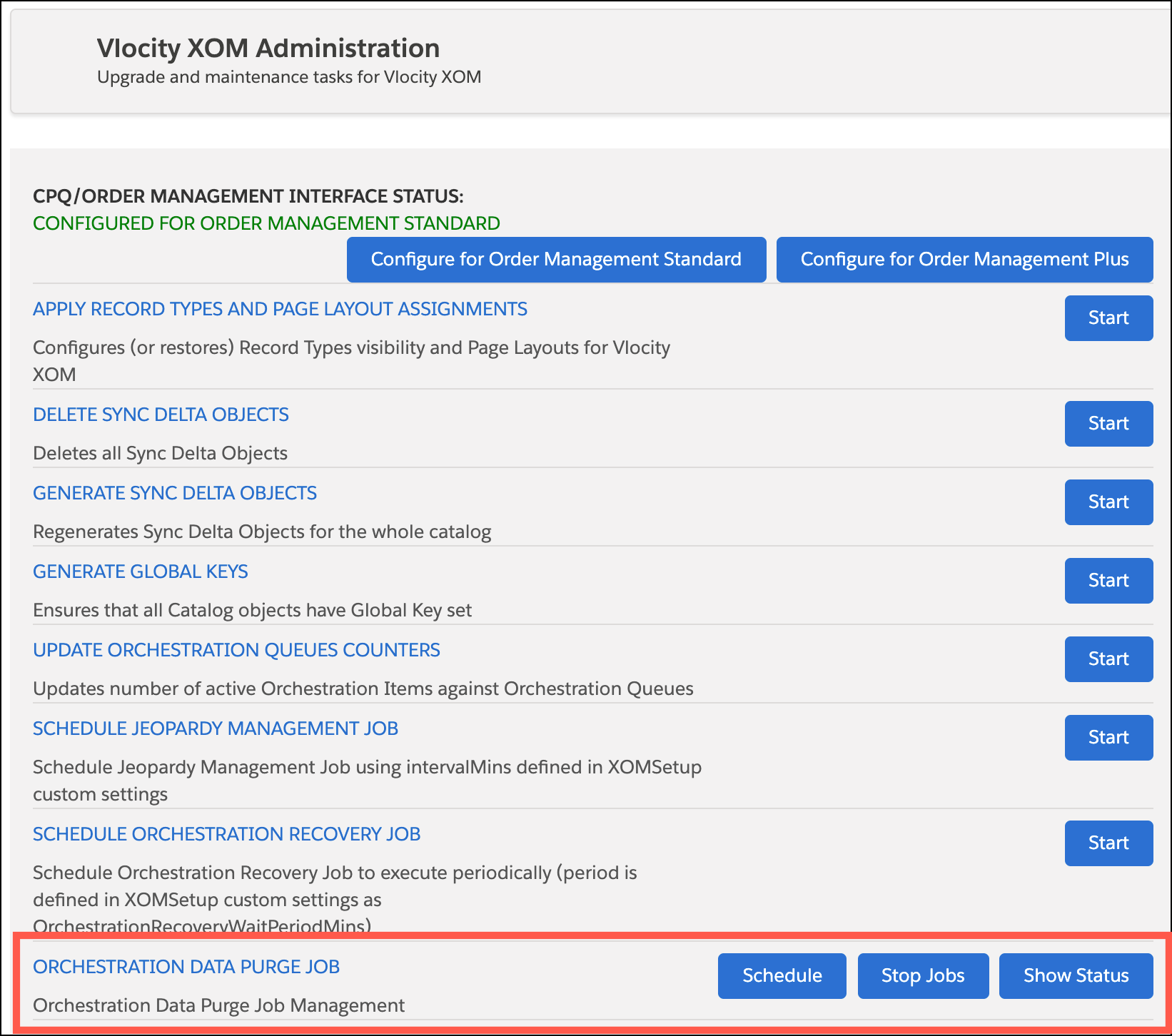Click Configure for Order Management Standard button
This screenshot has height=1036, width=1172.
556,260
